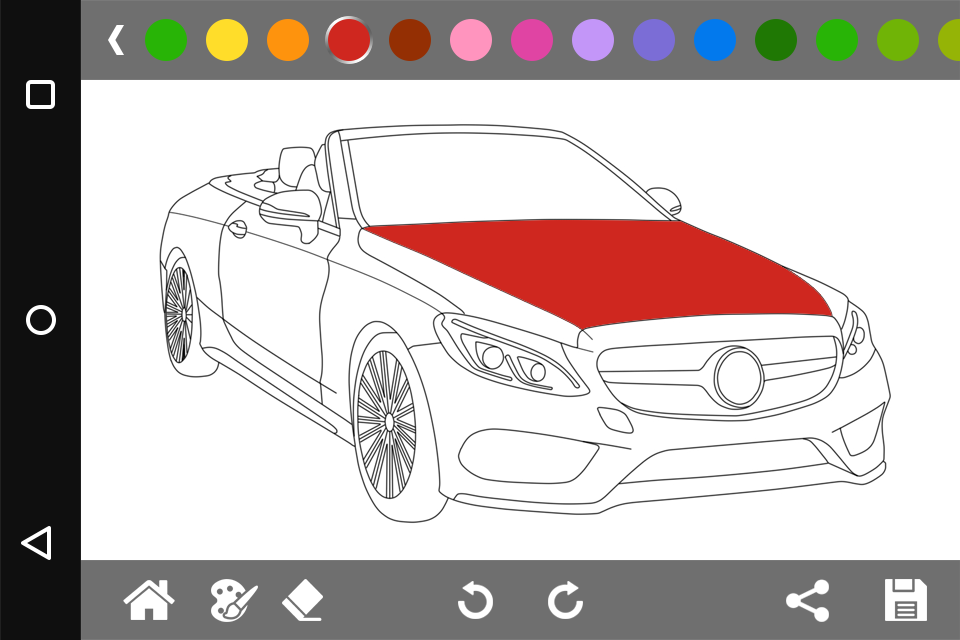
Task: Pick the magenta color swatch
Action: (x=532, y=40)
